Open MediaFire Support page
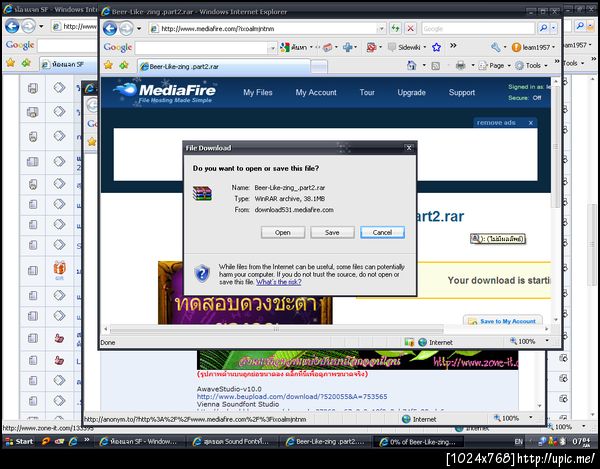Image resolution: width=600 pixels, height=469 pixels. pyautogui.click(x=461, y=92)
